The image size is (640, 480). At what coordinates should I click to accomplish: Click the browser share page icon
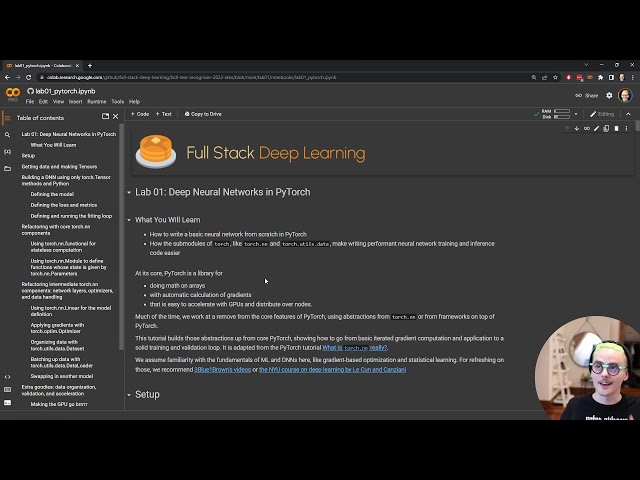(x=544, y=77)
